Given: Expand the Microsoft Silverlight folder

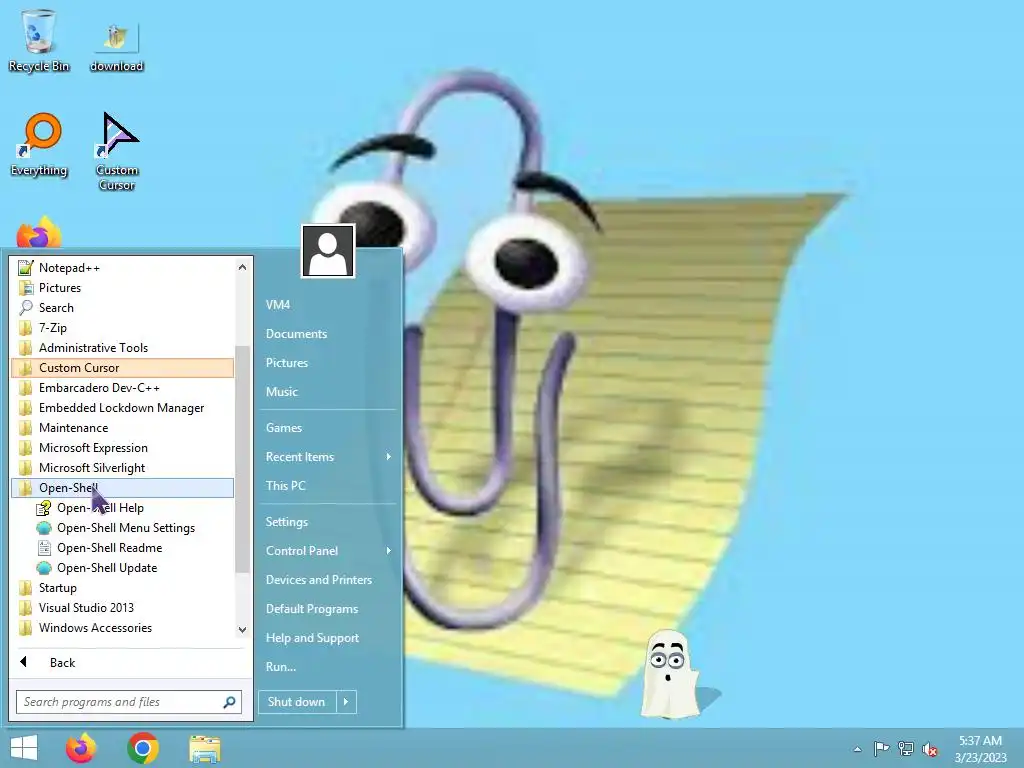Looking at the screenshot, I should [x=122, y=468].
